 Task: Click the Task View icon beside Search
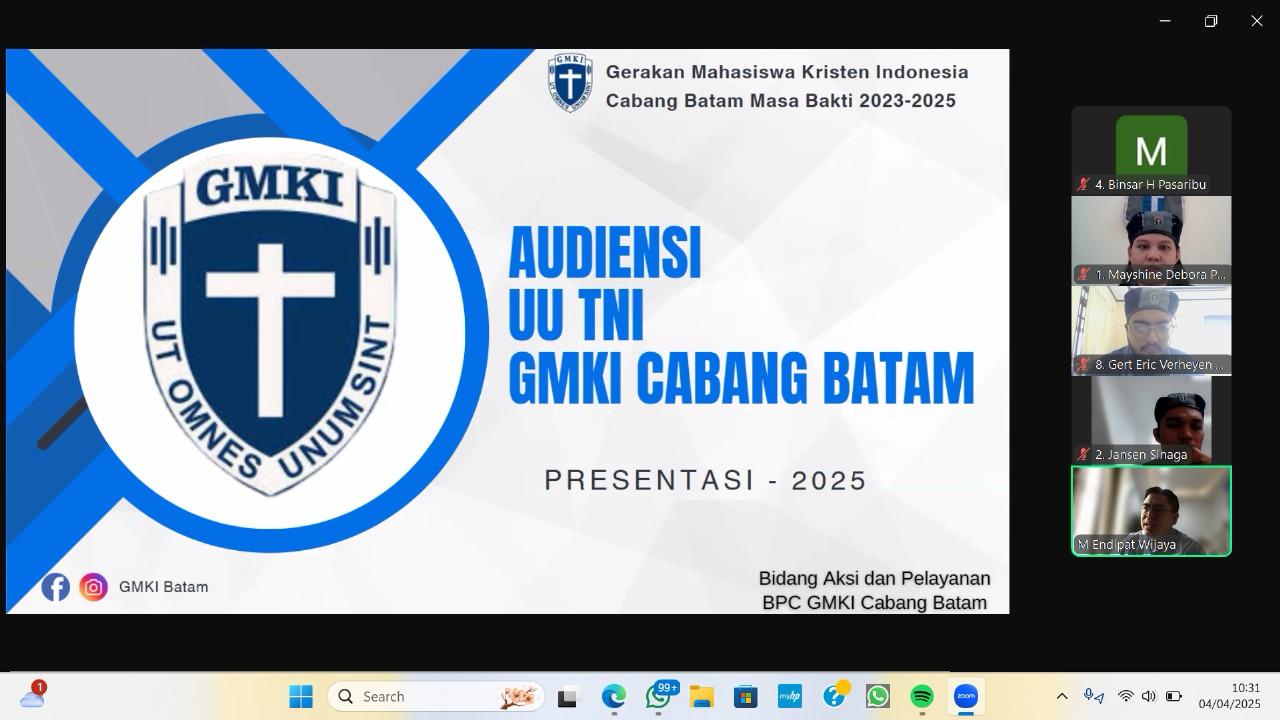tap(568, 696)
